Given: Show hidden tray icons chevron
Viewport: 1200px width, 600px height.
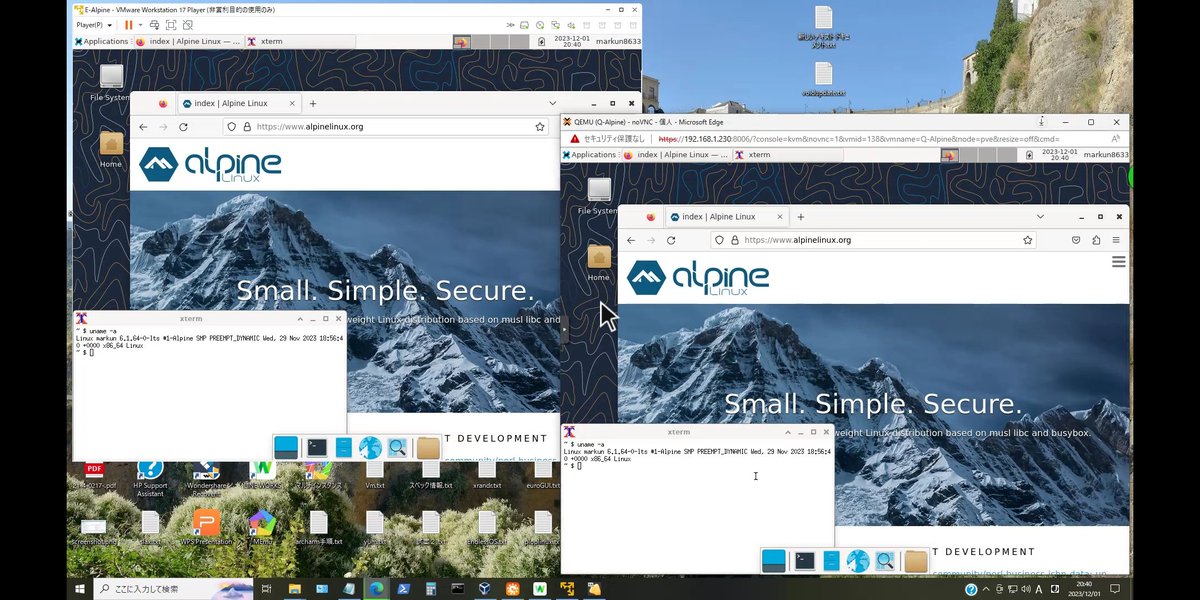Looking at the screenshot, I should pos(986,589).
